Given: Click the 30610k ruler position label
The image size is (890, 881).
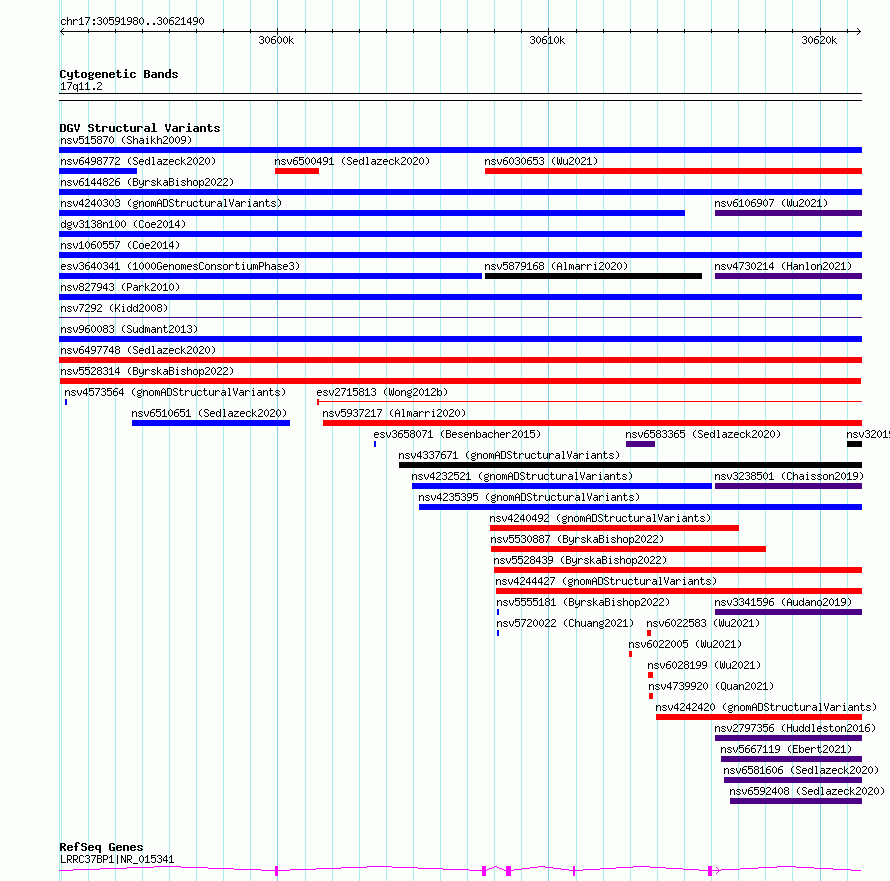Looking at the screenshot, I should [547, 40].
